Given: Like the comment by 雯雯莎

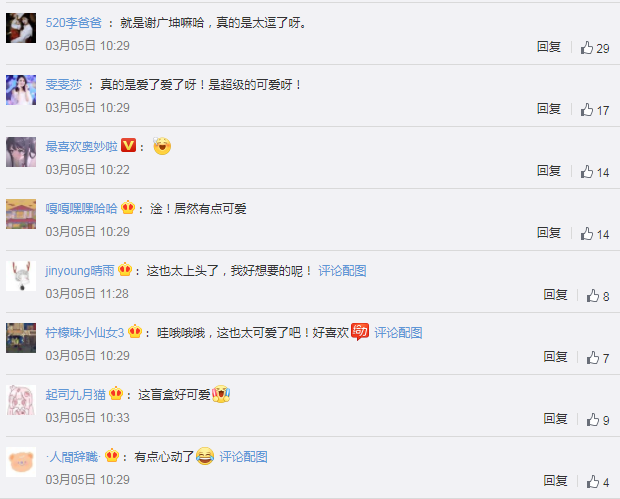Looking at the screenshot, I should point(595,110).
